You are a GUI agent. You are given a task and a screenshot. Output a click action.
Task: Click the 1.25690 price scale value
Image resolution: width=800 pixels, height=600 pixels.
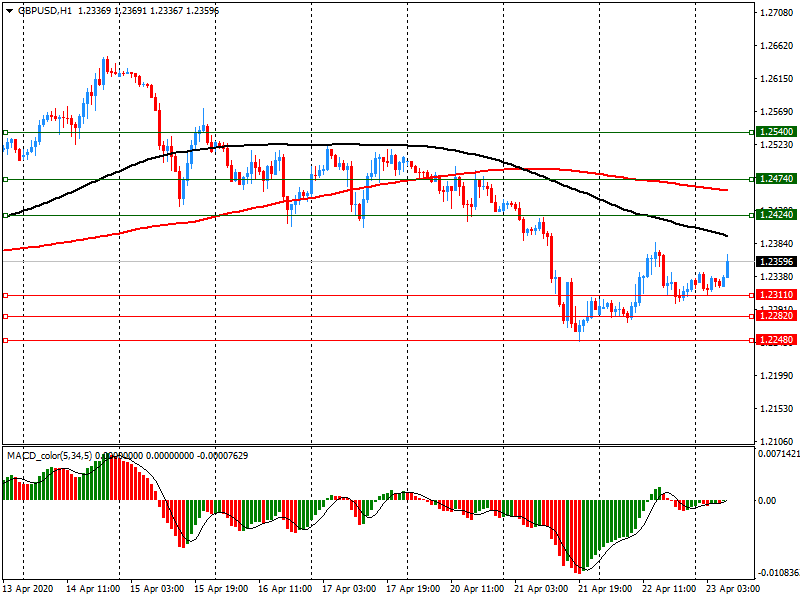[x=777, y=112]
